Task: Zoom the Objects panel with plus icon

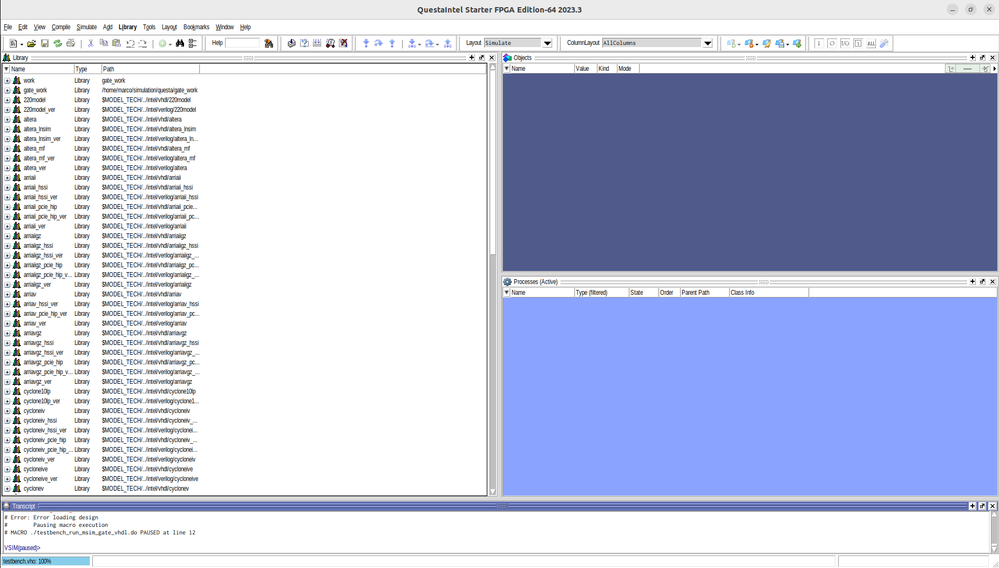Action: pyautogui.click(x=972, y=58)
